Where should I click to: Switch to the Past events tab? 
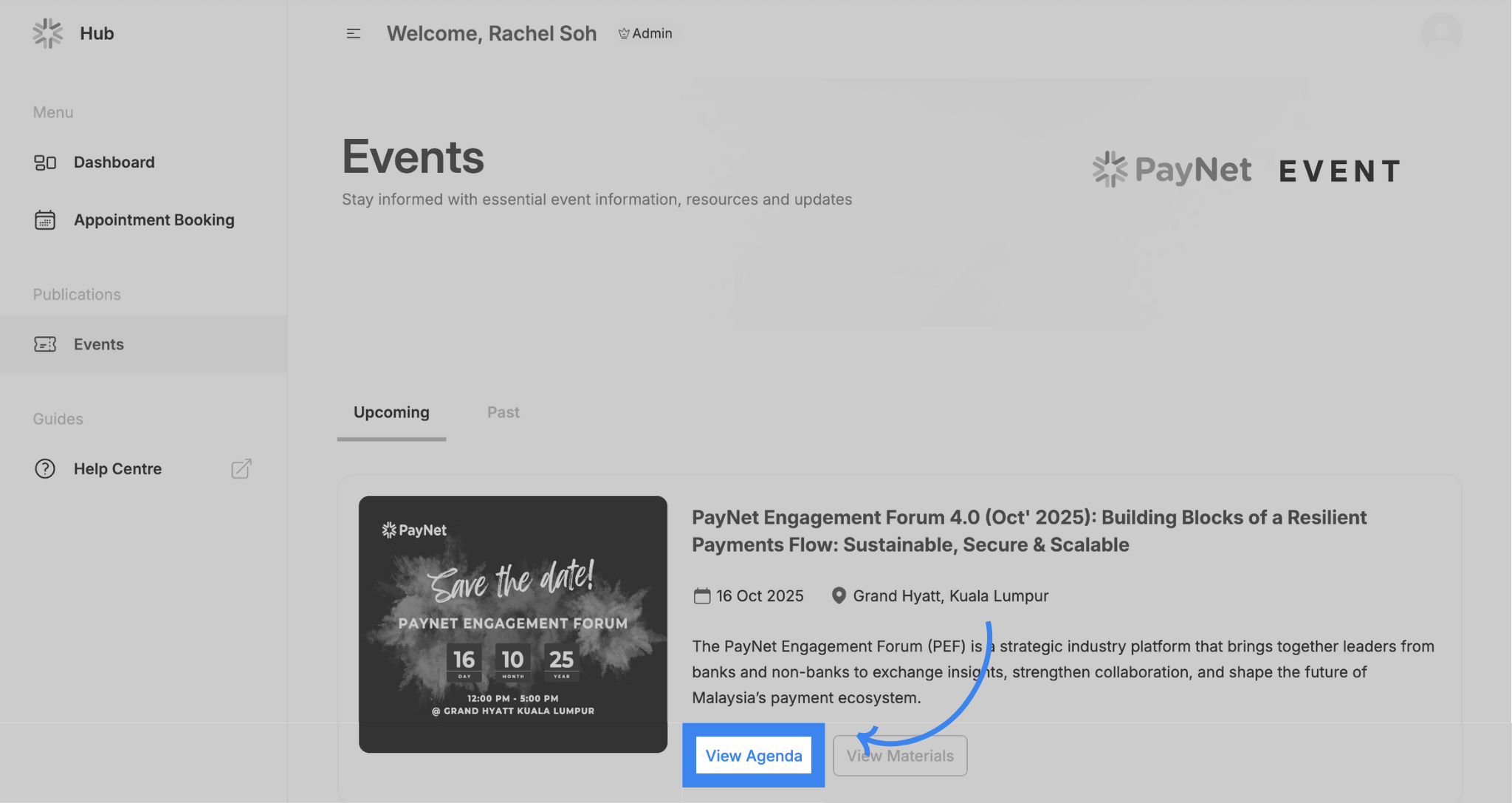(503, 412)
